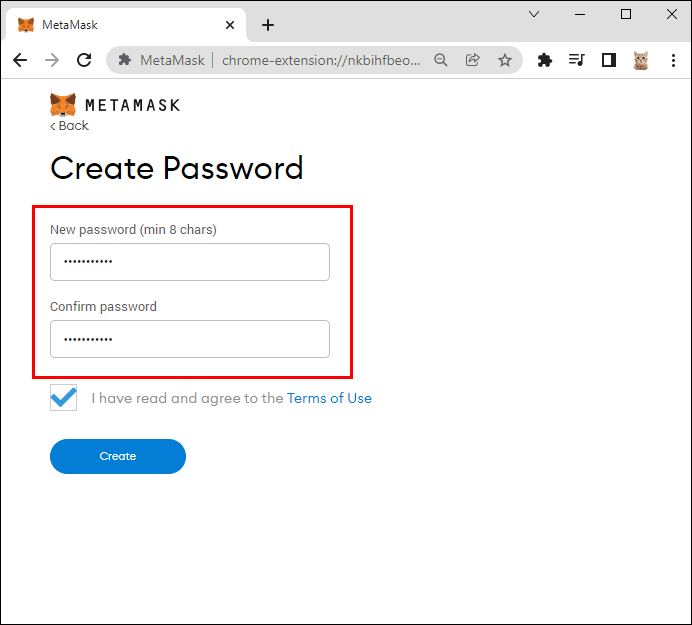Open the zoom magnifier icon in address bar
This screenshot has width=692, height=625.
tap(441, 60)
